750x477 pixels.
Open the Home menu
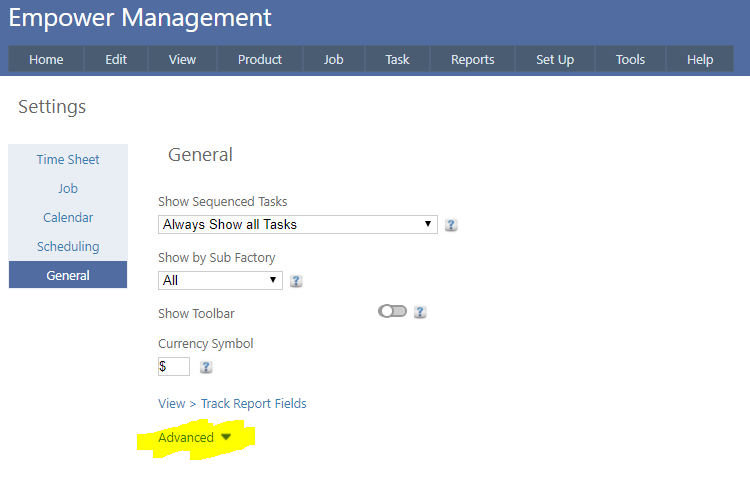[x=46, y=59]
